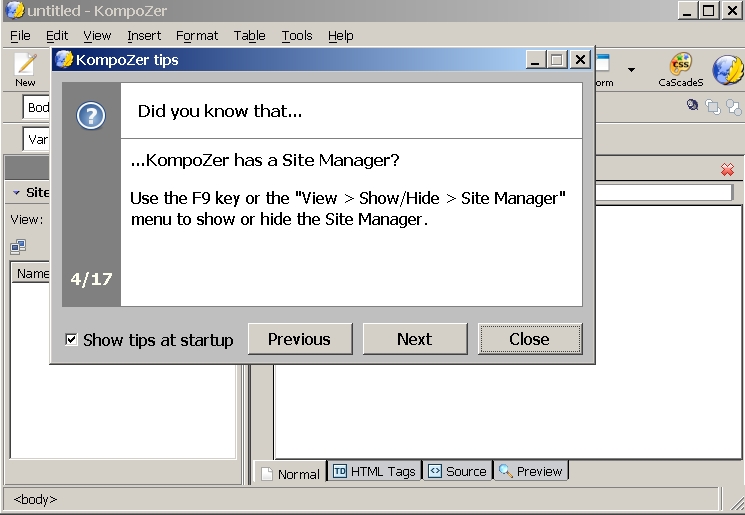Click the 'View:' label in Site Manager
Image resolution: width=745 pixels, height=515 pixels.
tap(27, 219)
